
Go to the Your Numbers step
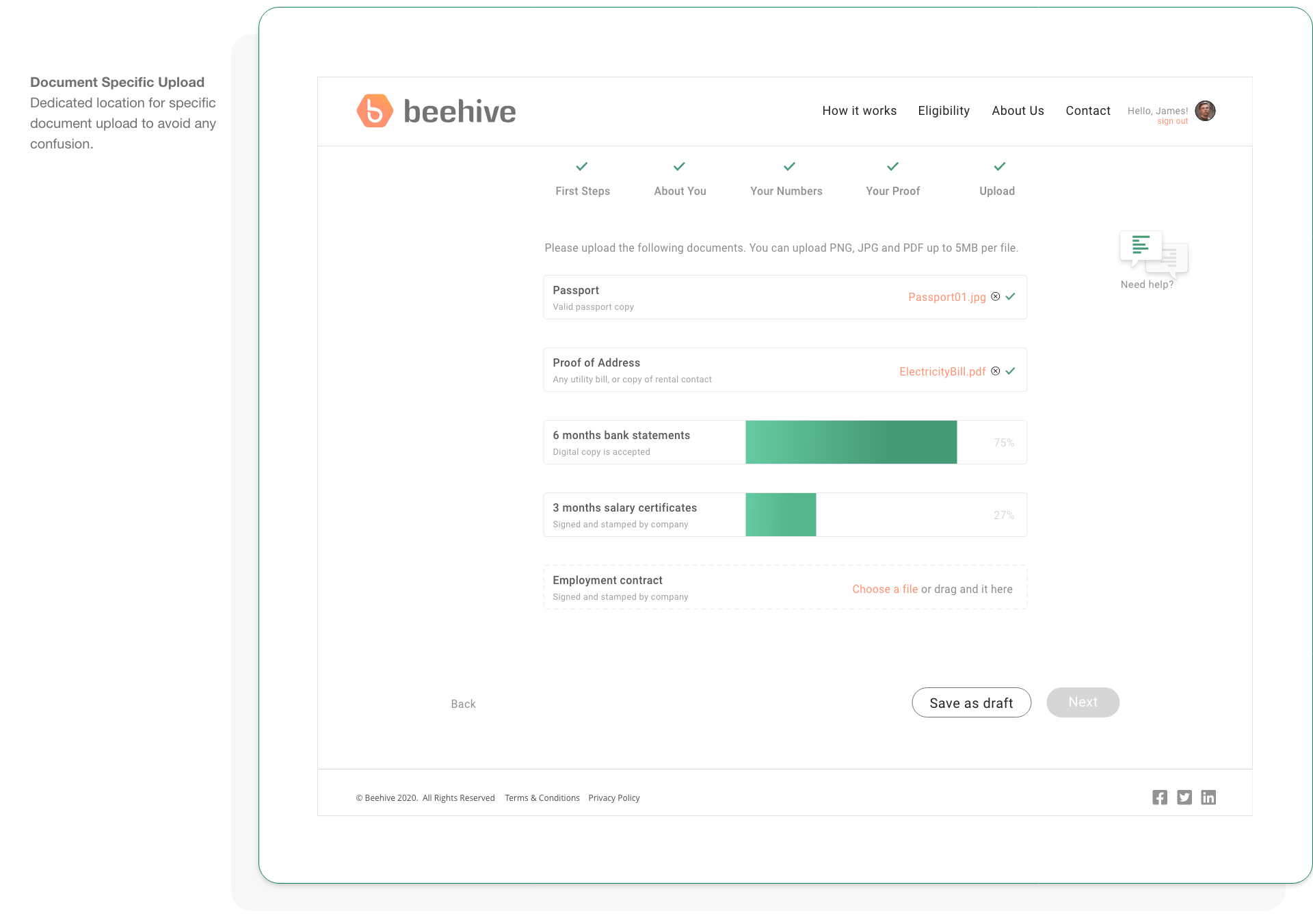point(786,191)
